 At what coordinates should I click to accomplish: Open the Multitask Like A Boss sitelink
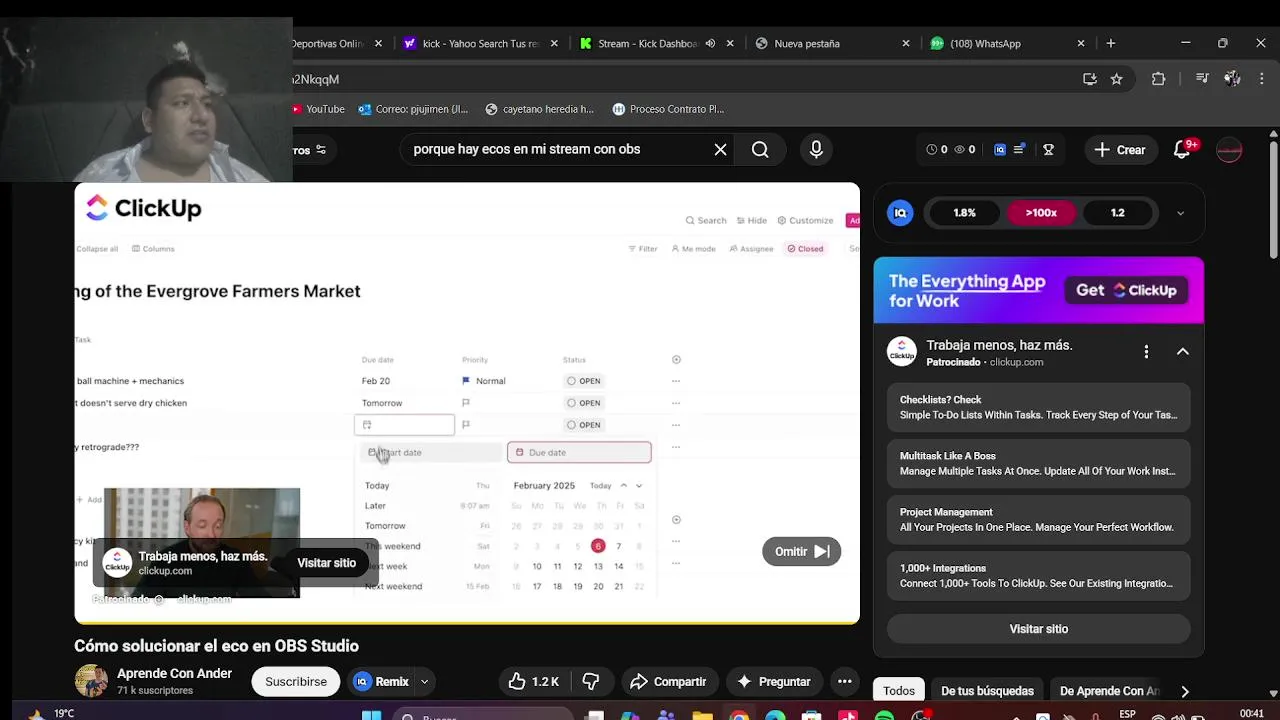tap(1038, 463)
